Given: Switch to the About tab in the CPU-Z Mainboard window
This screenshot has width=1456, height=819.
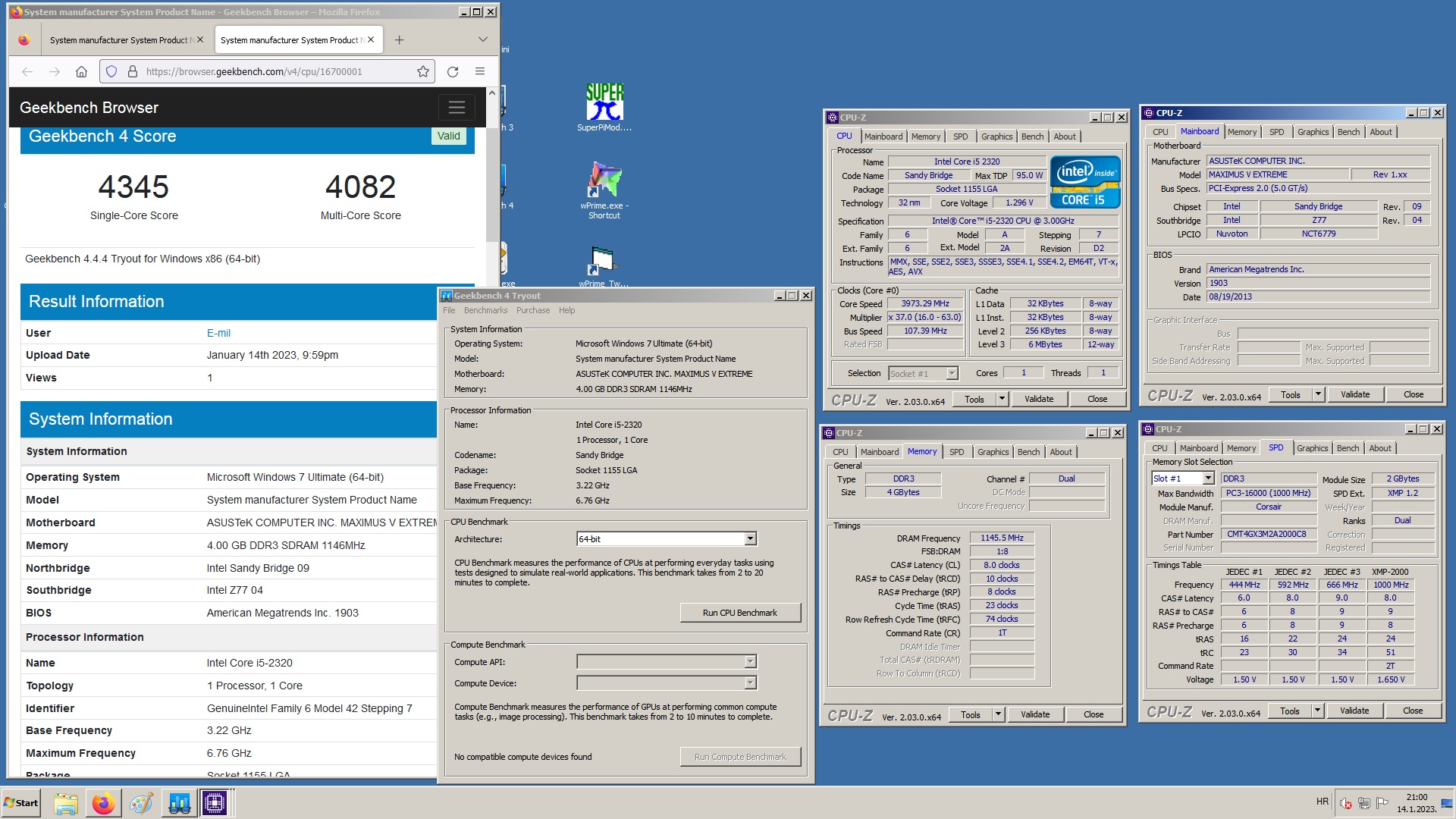Looking at the screenshot, I should pos(1381,132).
